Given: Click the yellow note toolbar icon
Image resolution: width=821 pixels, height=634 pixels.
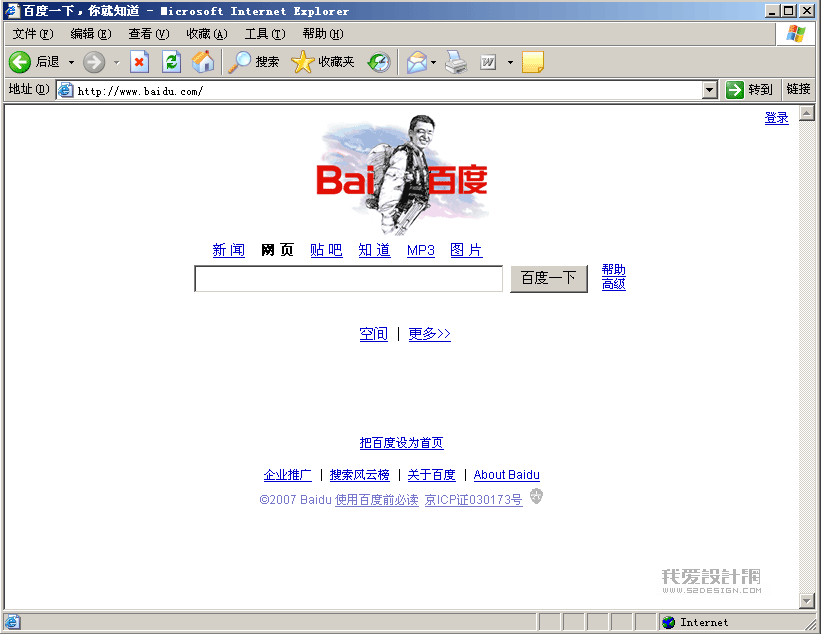Looking at the screenshot, I should click(533, 62).
